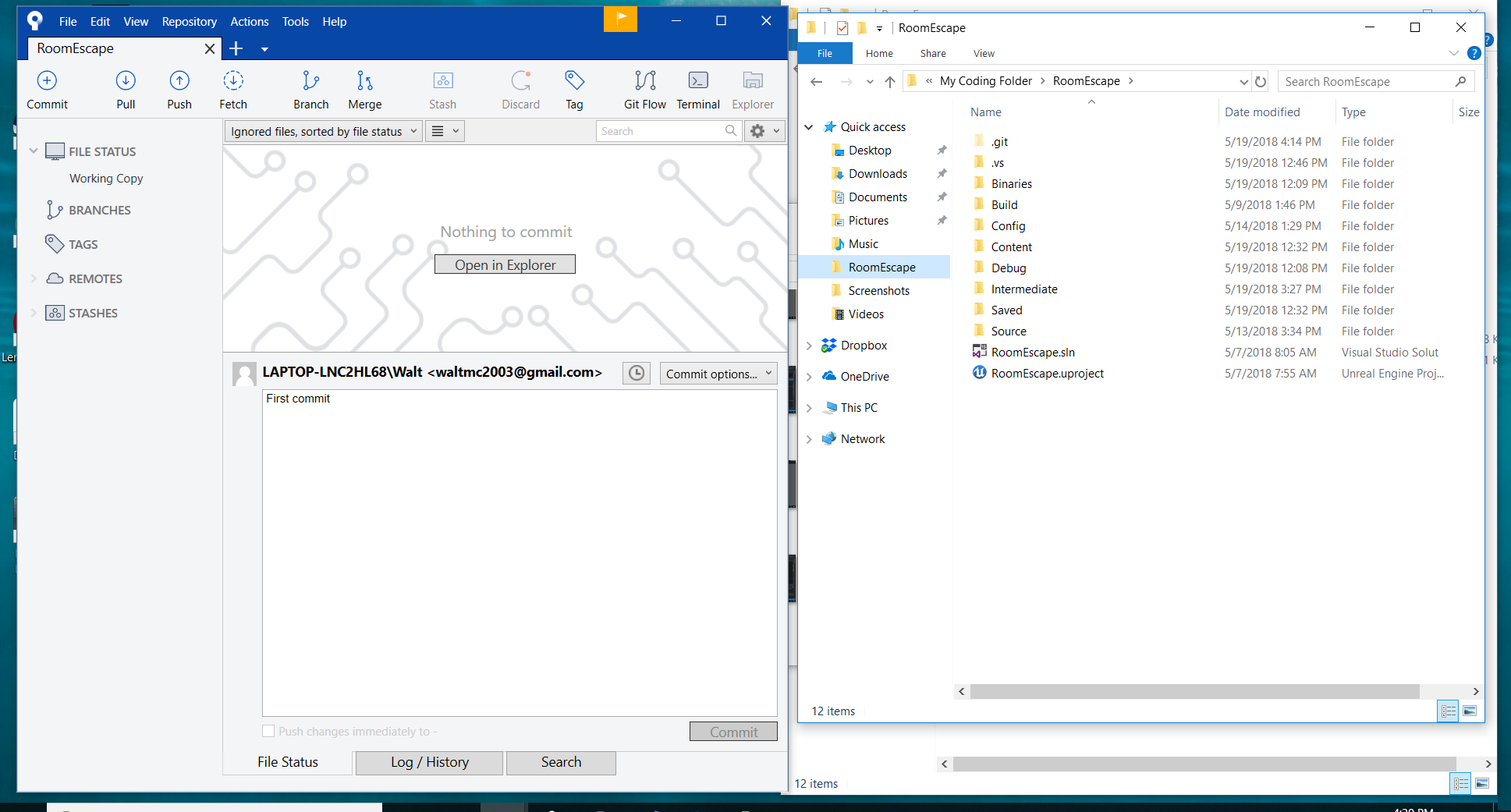Open Git Flow from the toolbar
Viewport: 1511px width, 812px height.
click(645, 90)
